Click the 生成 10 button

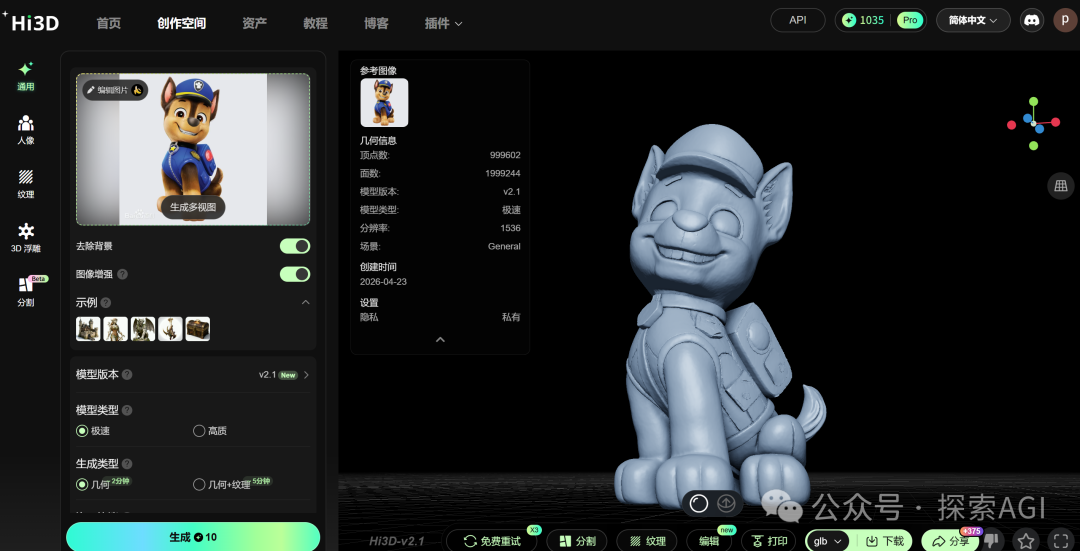click(193, 537)
